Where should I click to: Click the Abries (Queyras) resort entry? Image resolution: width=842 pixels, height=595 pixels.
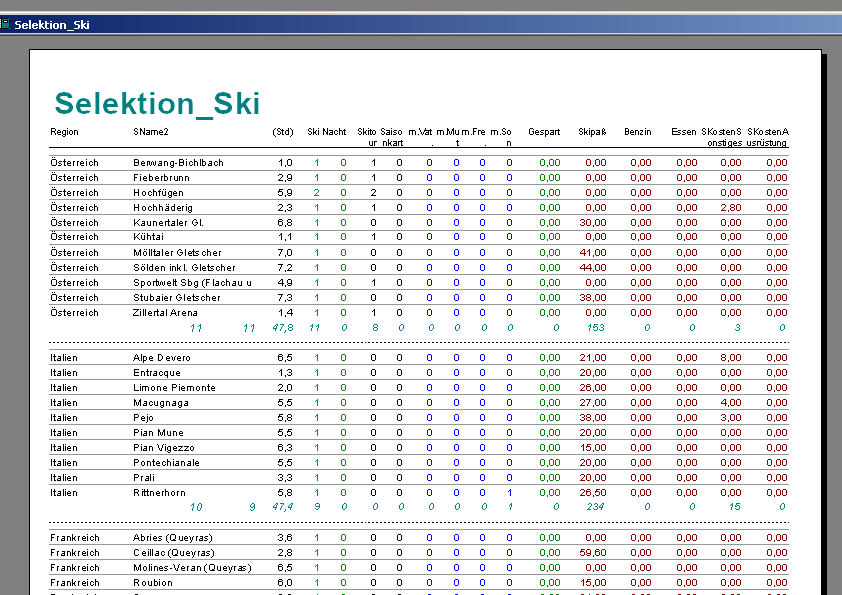[x=171, y=537]
